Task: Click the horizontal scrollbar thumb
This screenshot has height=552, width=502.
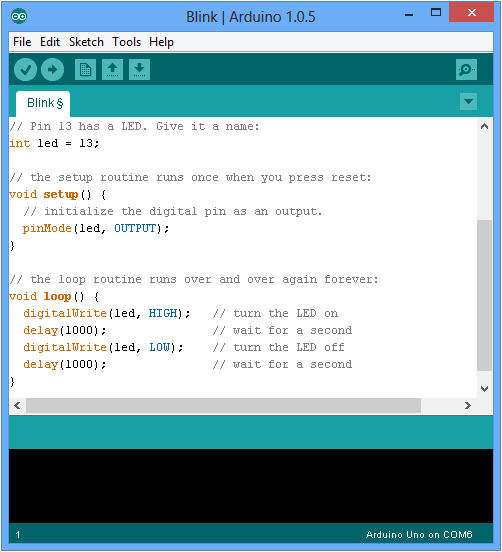Action: click(224, 406)
